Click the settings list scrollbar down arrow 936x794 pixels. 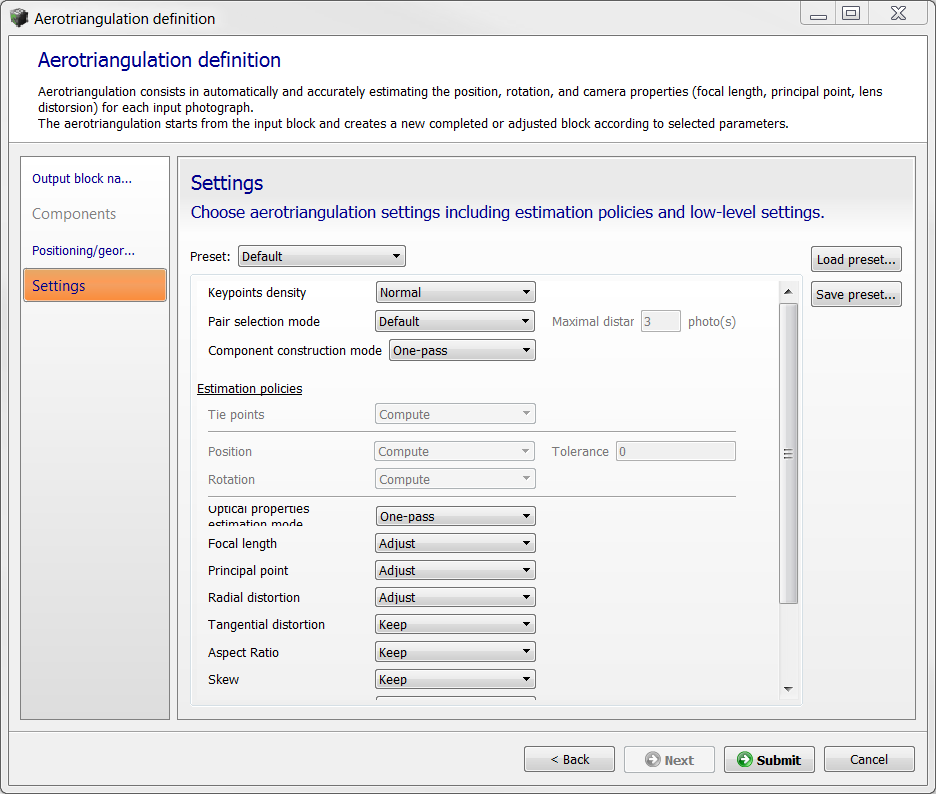(788, 689)
